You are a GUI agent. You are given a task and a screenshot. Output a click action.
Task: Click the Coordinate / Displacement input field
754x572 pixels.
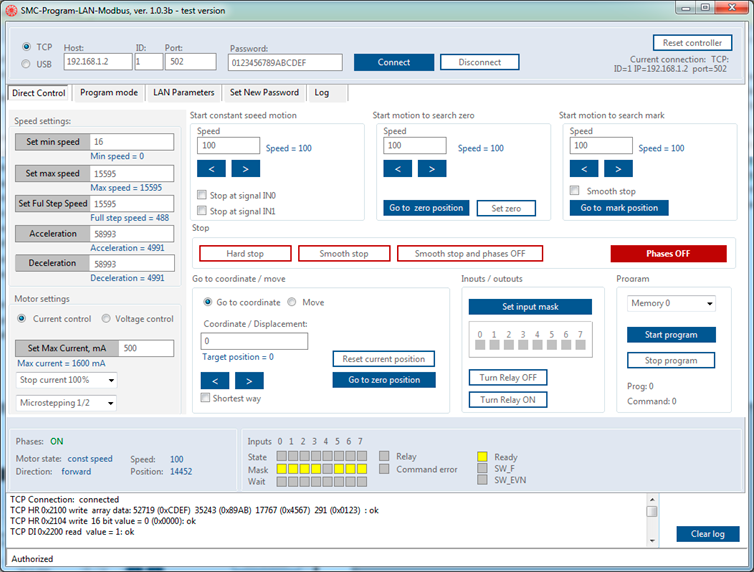[x=255, y=341]
